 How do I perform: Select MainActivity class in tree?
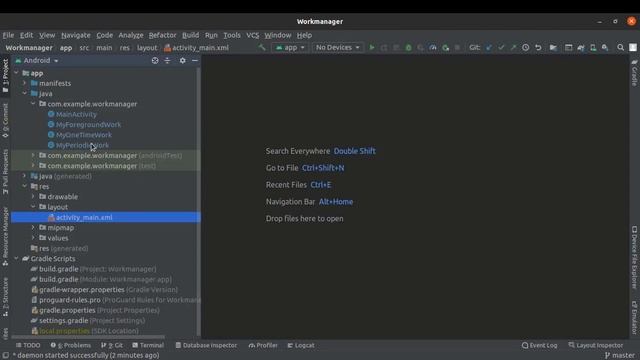pyautogui.click(x=76, y=114)
